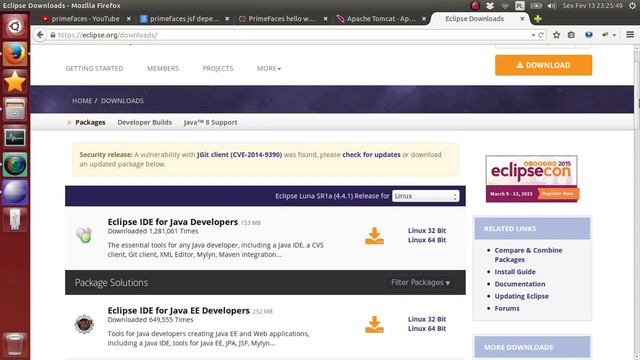Open green globe application in dock
The height and width of the screenshot is (360, 640).
click(15, 164)
